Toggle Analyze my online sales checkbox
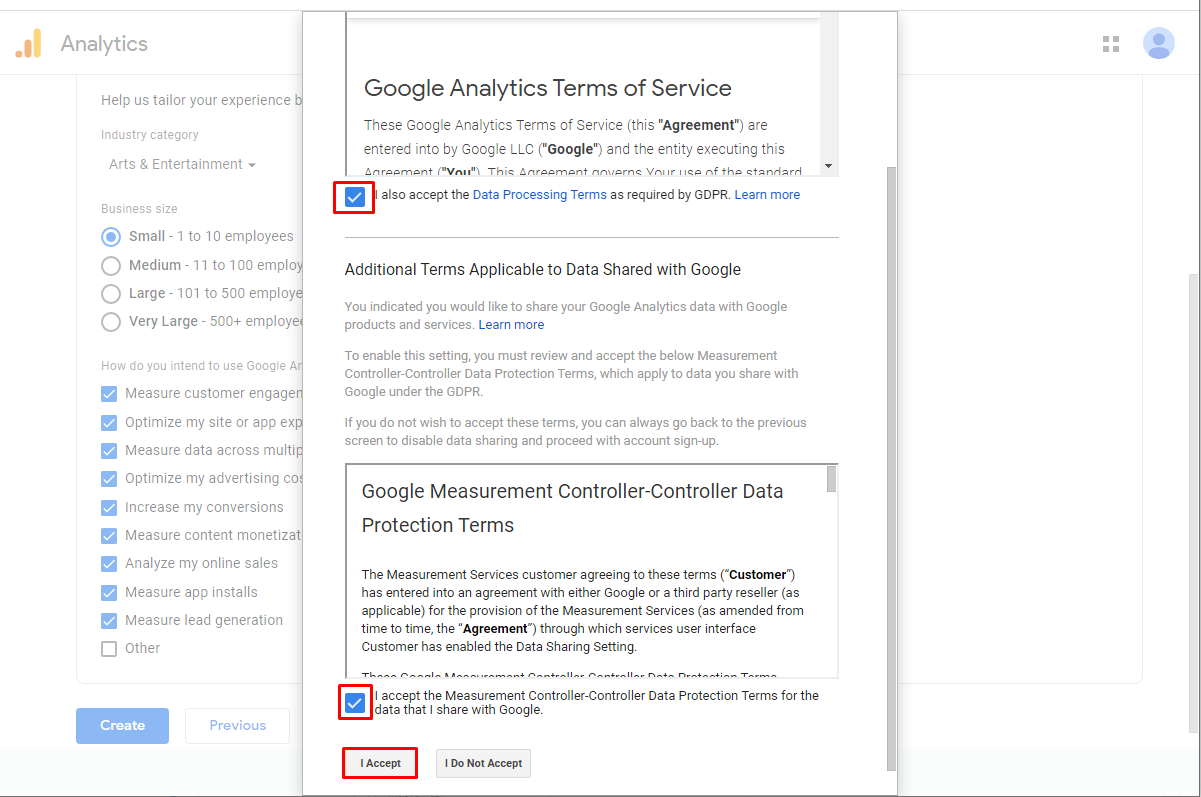Image resolution: width=1201 pixels, height=797 pixels. tap(109, 564)
